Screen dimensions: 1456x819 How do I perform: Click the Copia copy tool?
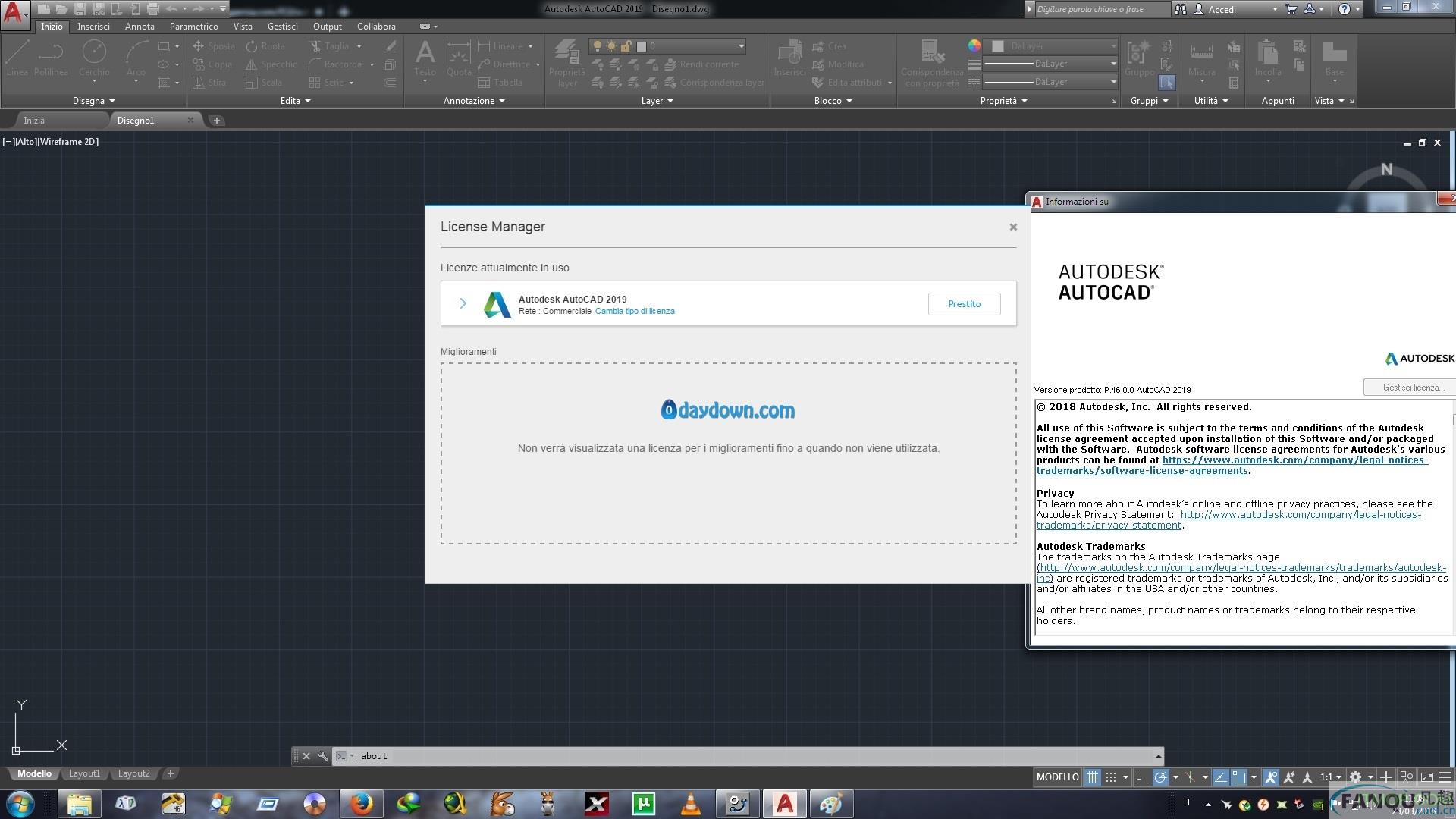pos(212,64)
